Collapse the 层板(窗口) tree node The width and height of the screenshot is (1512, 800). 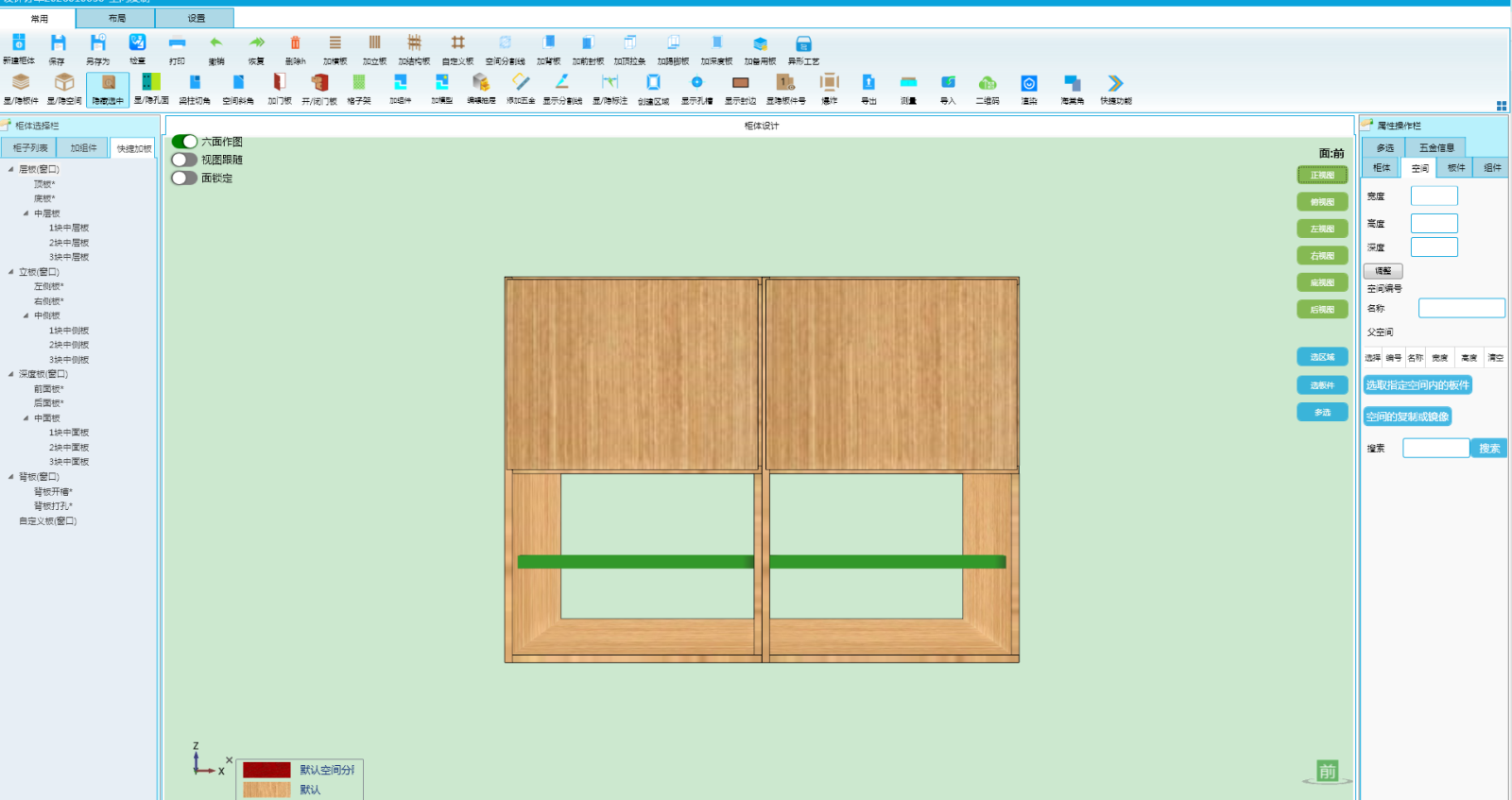(11, 170)
